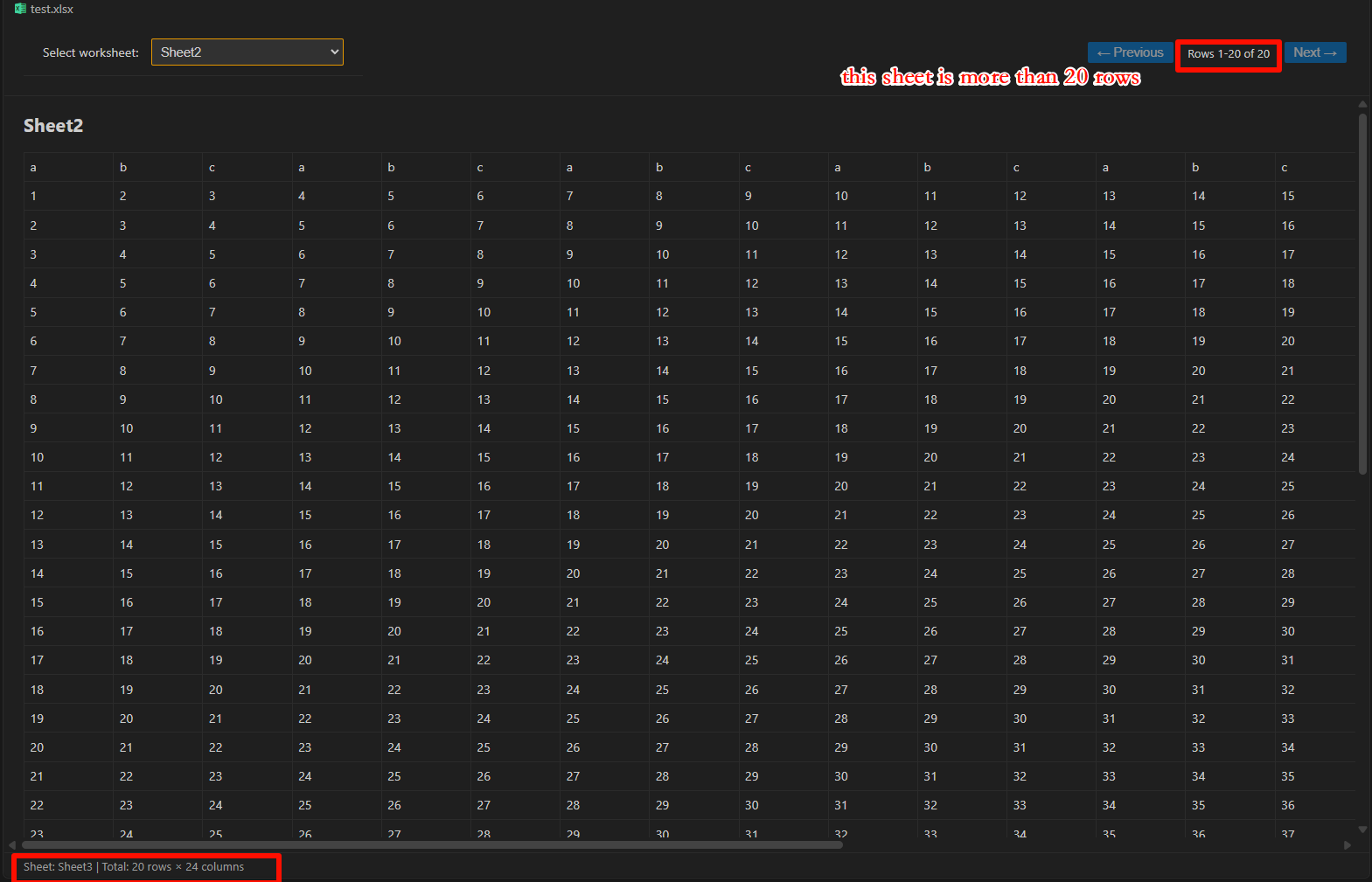Image resolution: width=1372 pixels, height=882 pixels.
Task: Click the Excel file icon beside test.xlsx
Action: pyautogui.click(x=20, y=9)
